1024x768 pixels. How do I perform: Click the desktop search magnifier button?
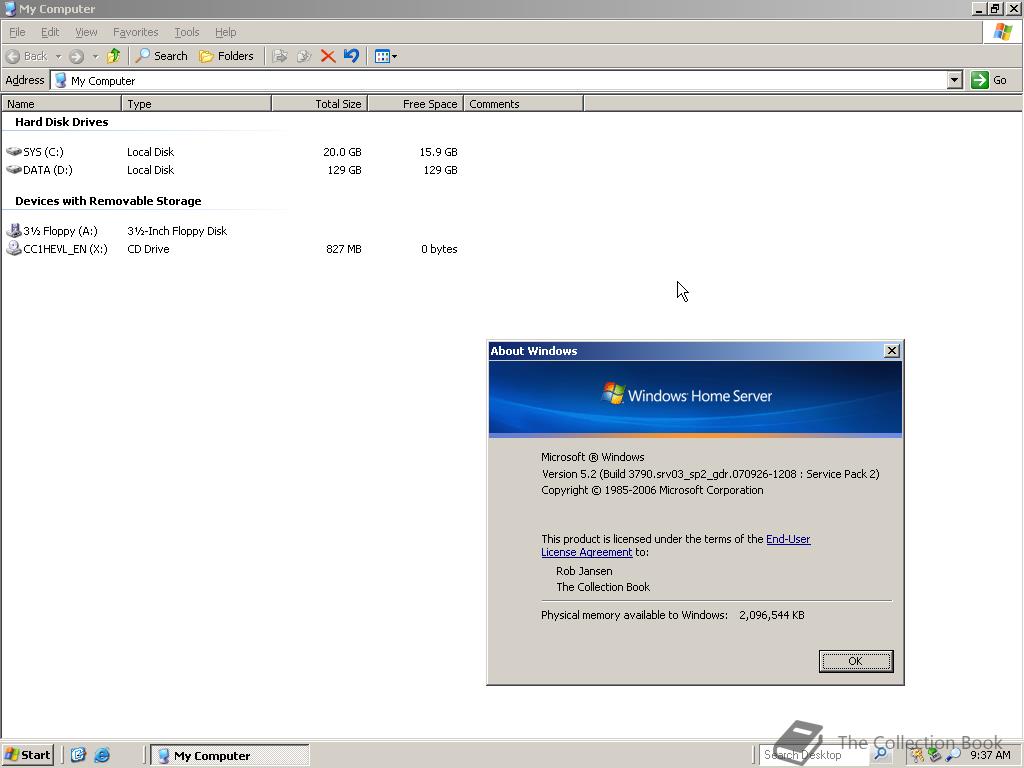tap(880, 754)
